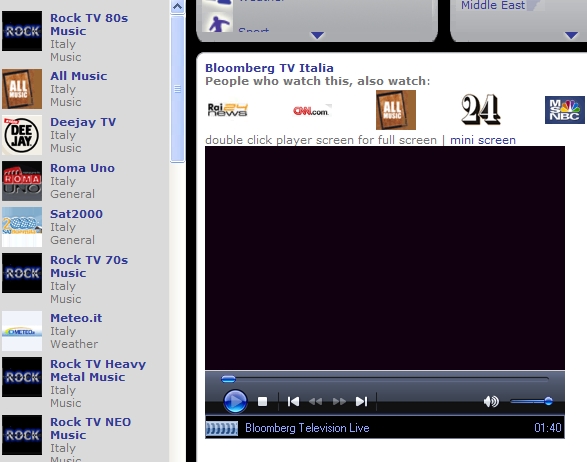Click the Fast Forward button
Image resolution: width=587 pixels, height=462 pixels.
pos(339,401)
